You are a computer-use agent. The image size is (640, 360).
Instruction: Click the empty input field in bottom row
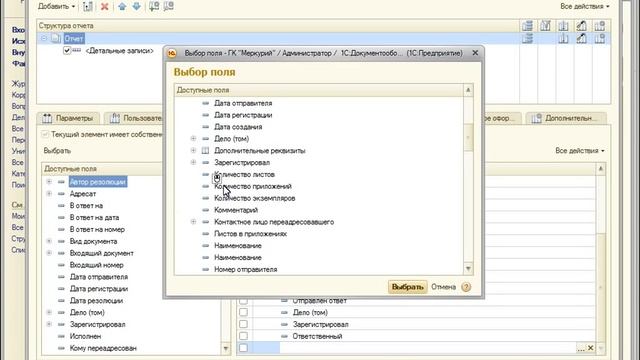428,348
